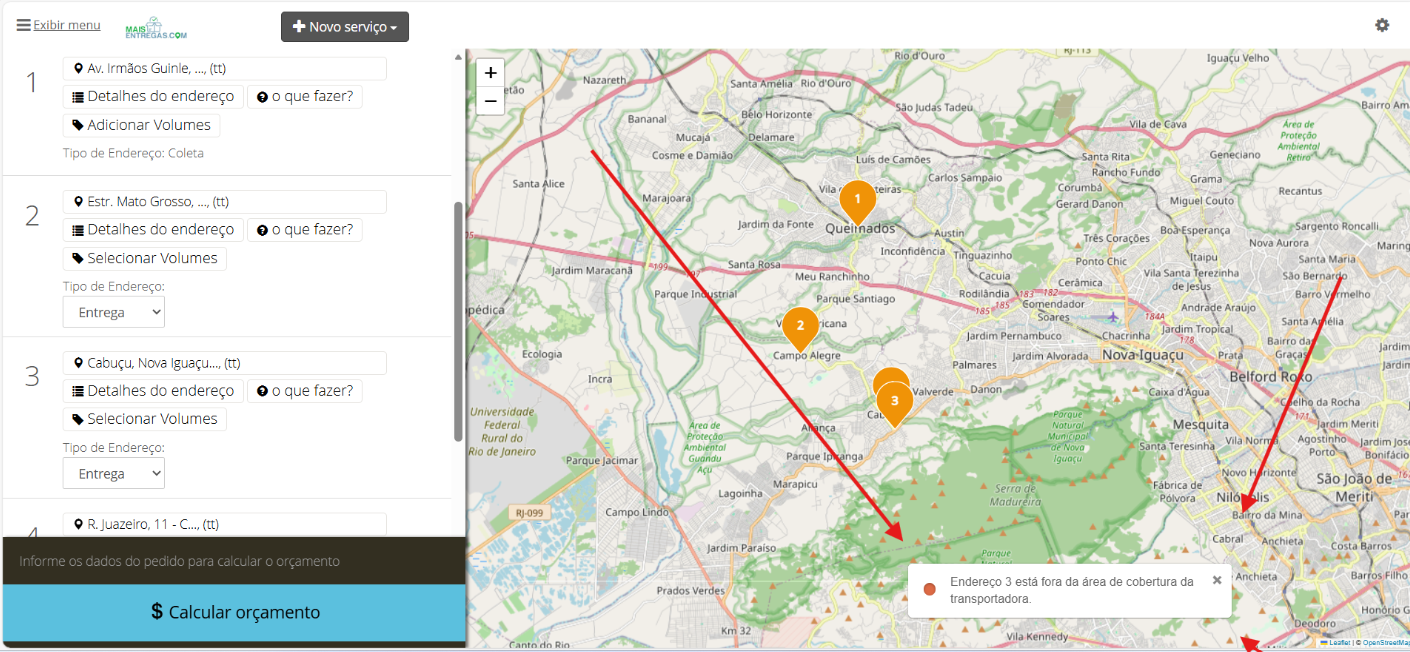Click the address list vertical scrollbar
Image resolution: width=1410 pixels, height=652 pixels.
click(x=458, y=320)
